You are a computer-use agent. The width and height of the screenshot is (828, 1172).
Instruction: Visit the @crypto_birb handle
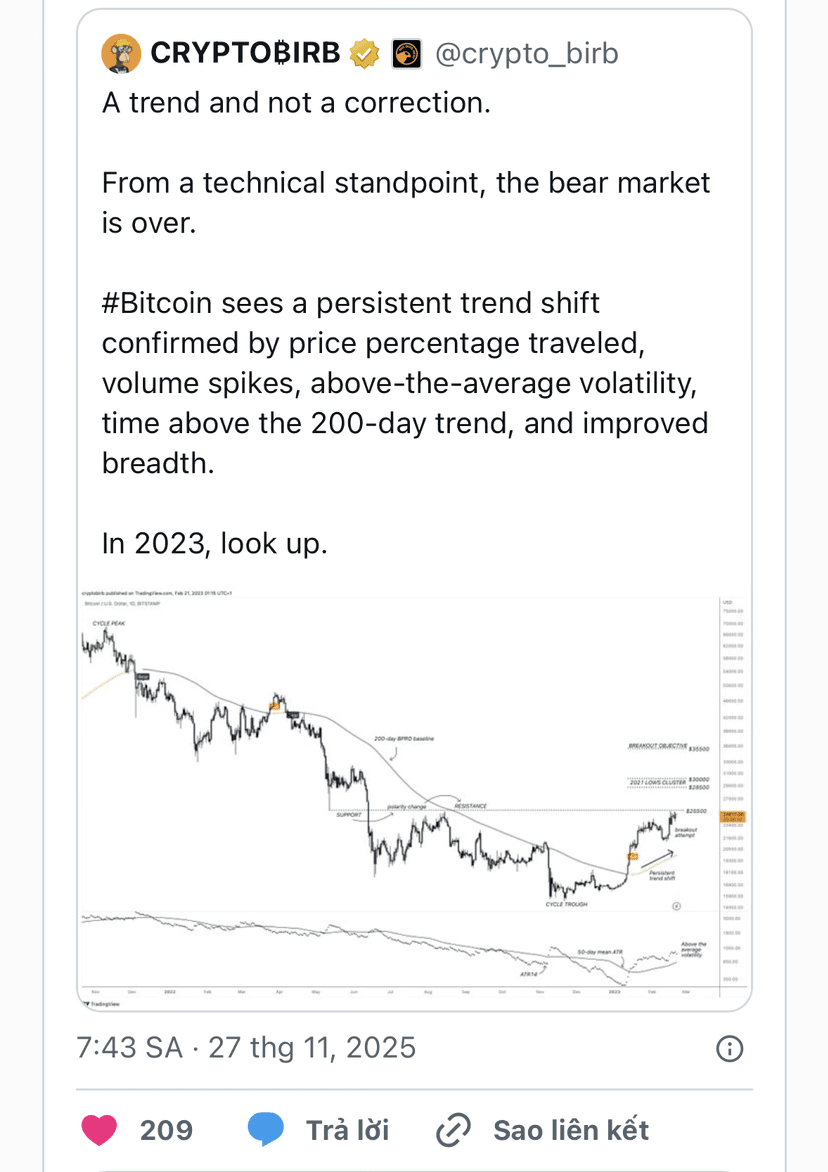pos(527,54)
